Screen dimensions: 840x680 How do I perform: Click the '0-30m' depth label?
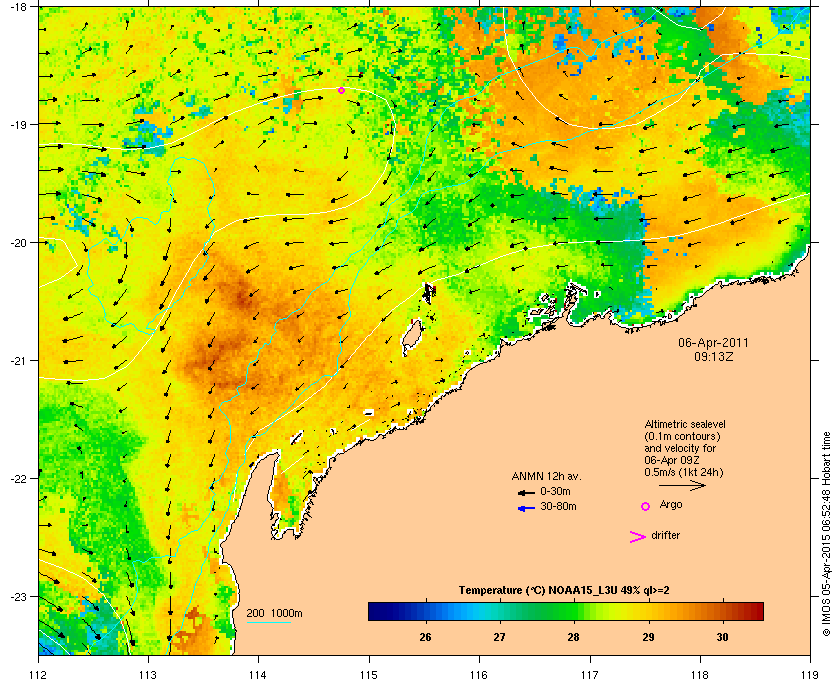(x=556, y=491)
